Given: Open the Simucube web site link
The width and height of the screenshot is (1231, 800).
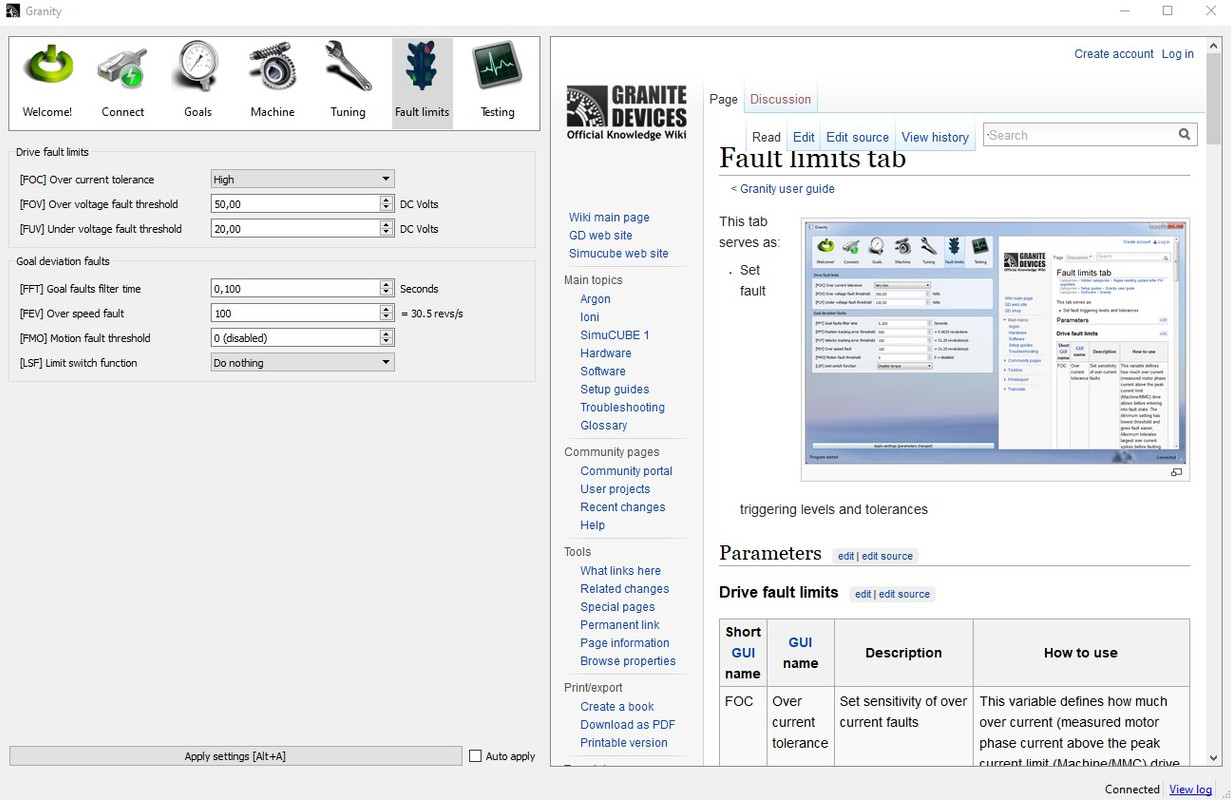Looking at the screenshot, I should point(619,253).
